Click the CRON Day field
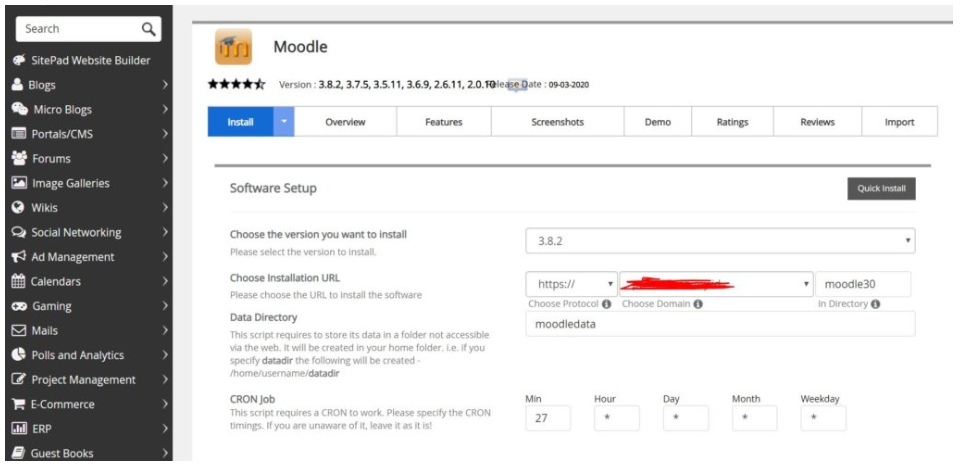This screenshot has height=468, width=964. click(685, 418)
